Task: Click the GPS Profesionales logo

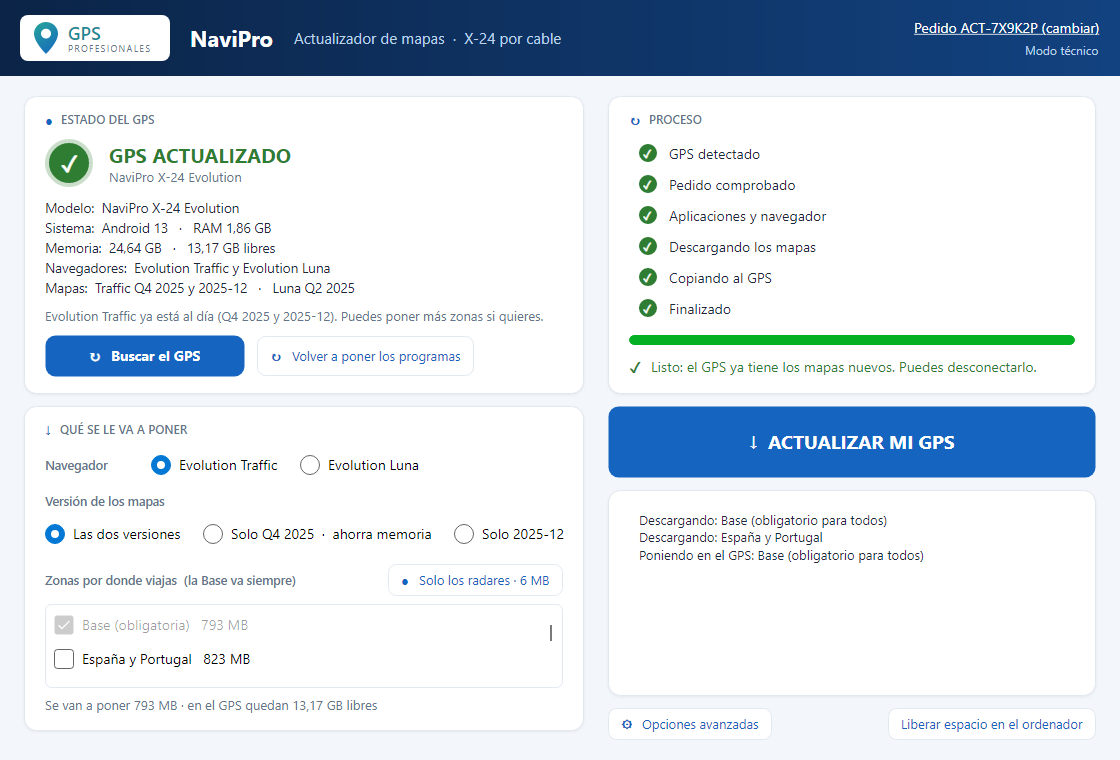Action: [95, 38]
